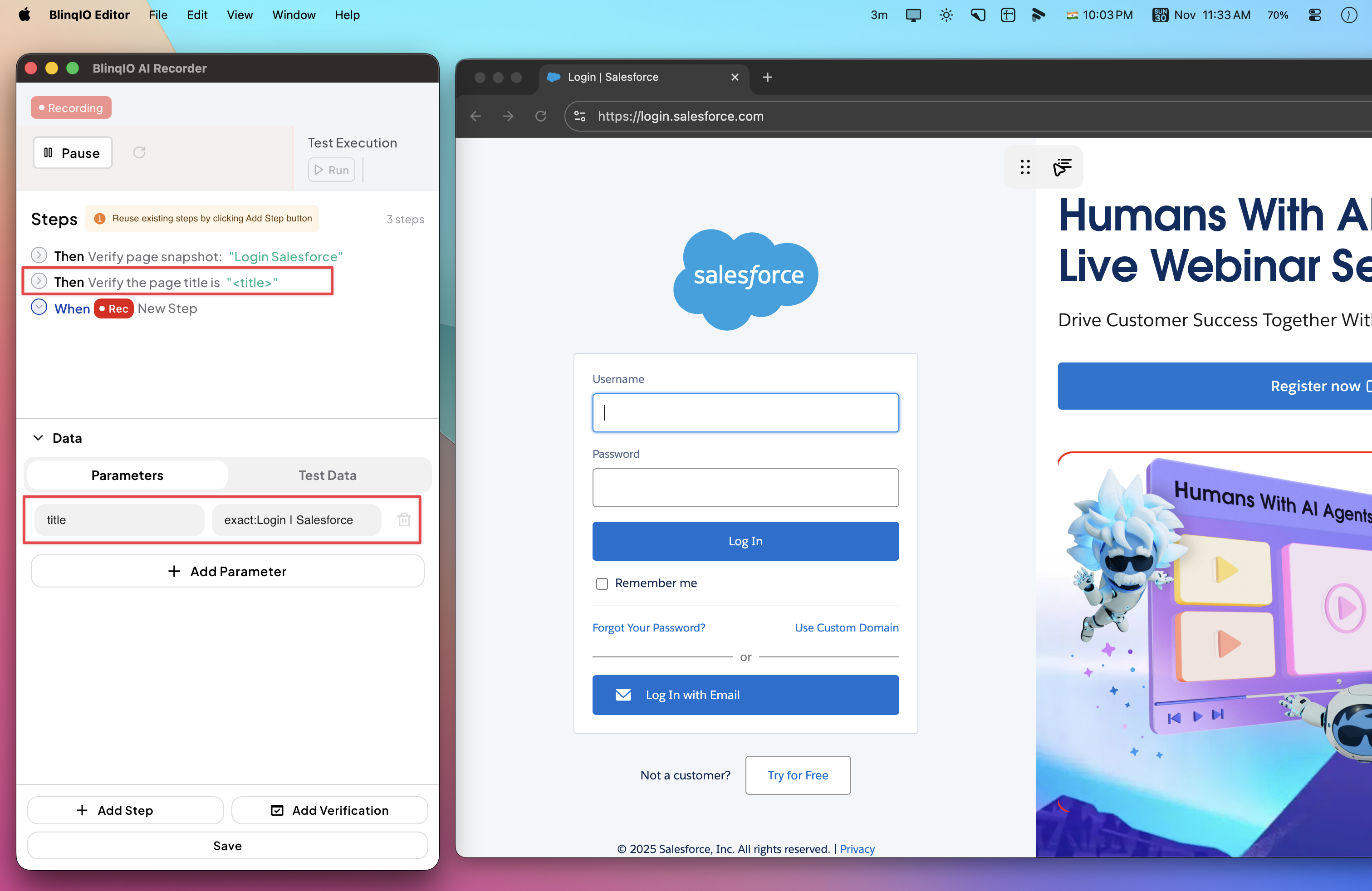Expand the Verify page title step
Viewport: 1372px width, 891px height.
[39, 281]
